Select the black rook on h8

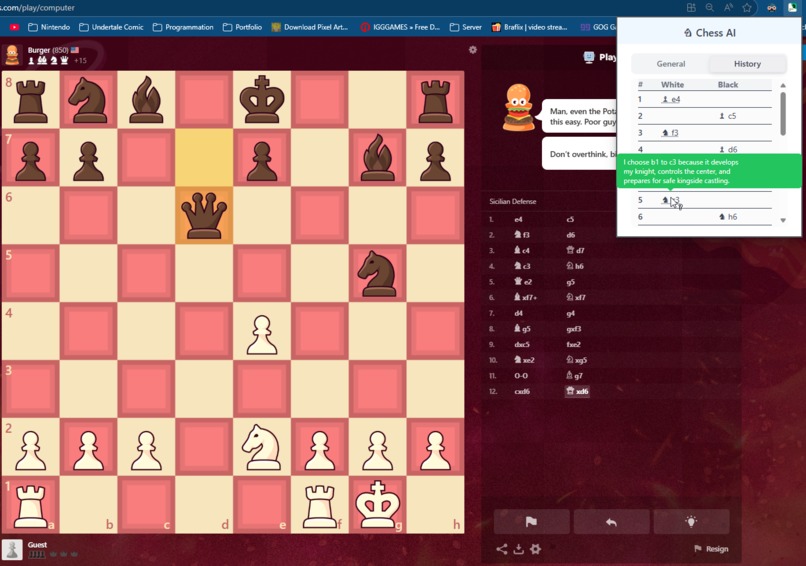click(x=435, y=100)
